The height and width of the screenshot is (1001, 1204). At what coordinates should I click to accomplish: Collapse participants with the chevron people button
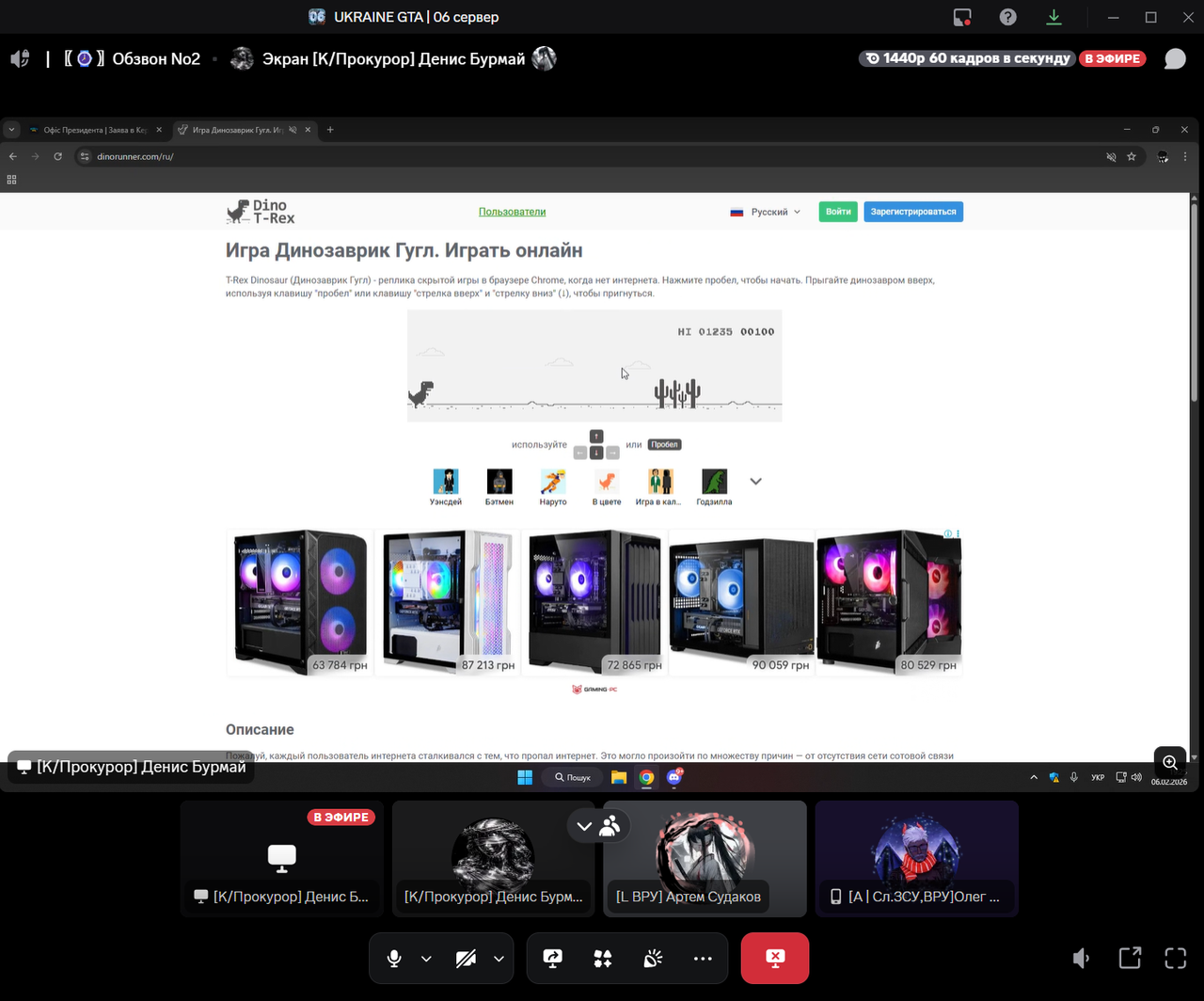(x=598, y=826)
